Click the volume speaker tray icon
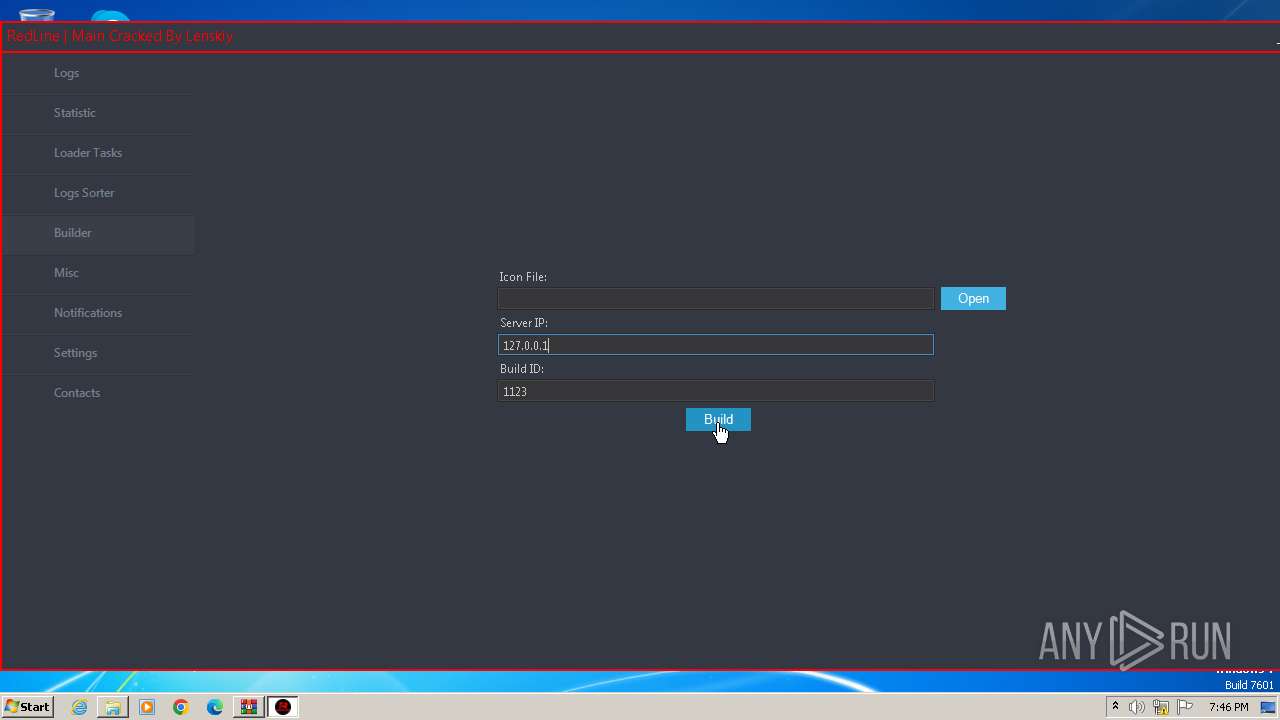Screen dimensions: 1280x720 [1137, 707]
